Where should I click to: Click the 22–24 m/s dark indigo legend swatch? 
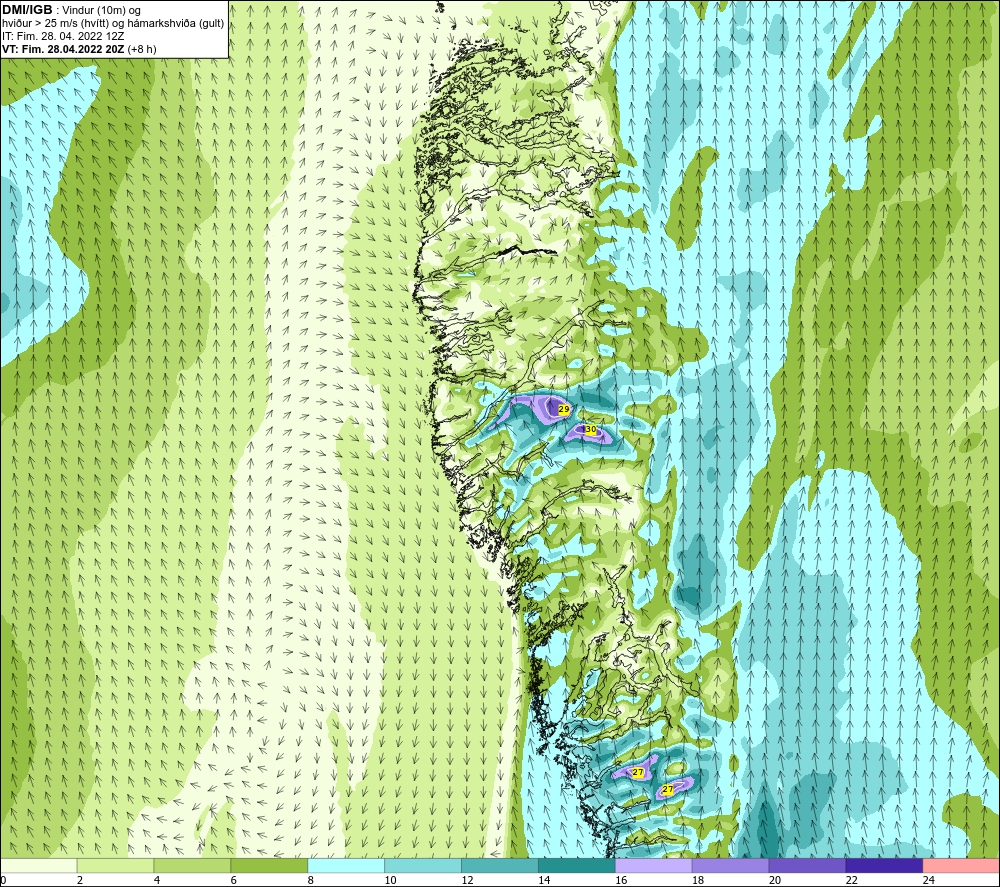[884, 865]
